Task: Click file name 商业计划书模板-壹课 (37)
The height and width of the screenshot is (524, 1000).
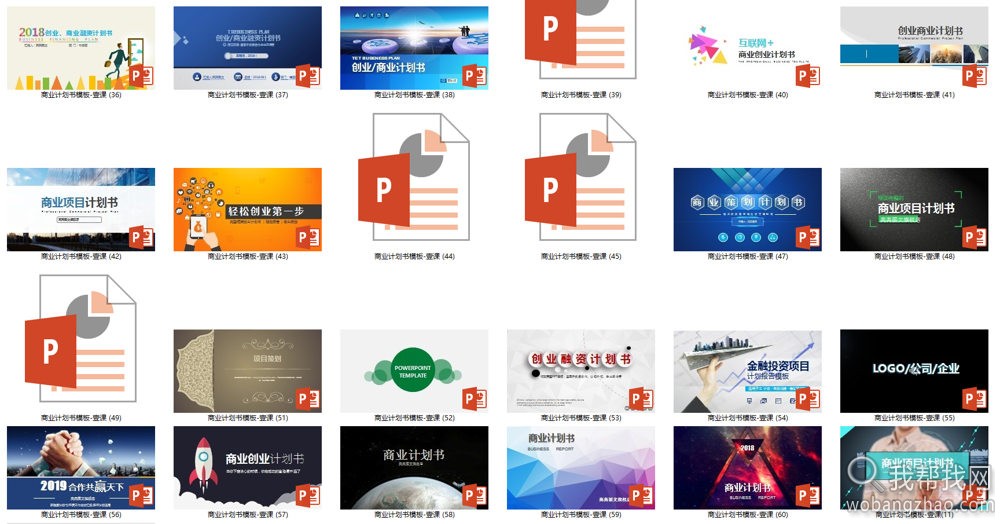Action: [247, 95]
